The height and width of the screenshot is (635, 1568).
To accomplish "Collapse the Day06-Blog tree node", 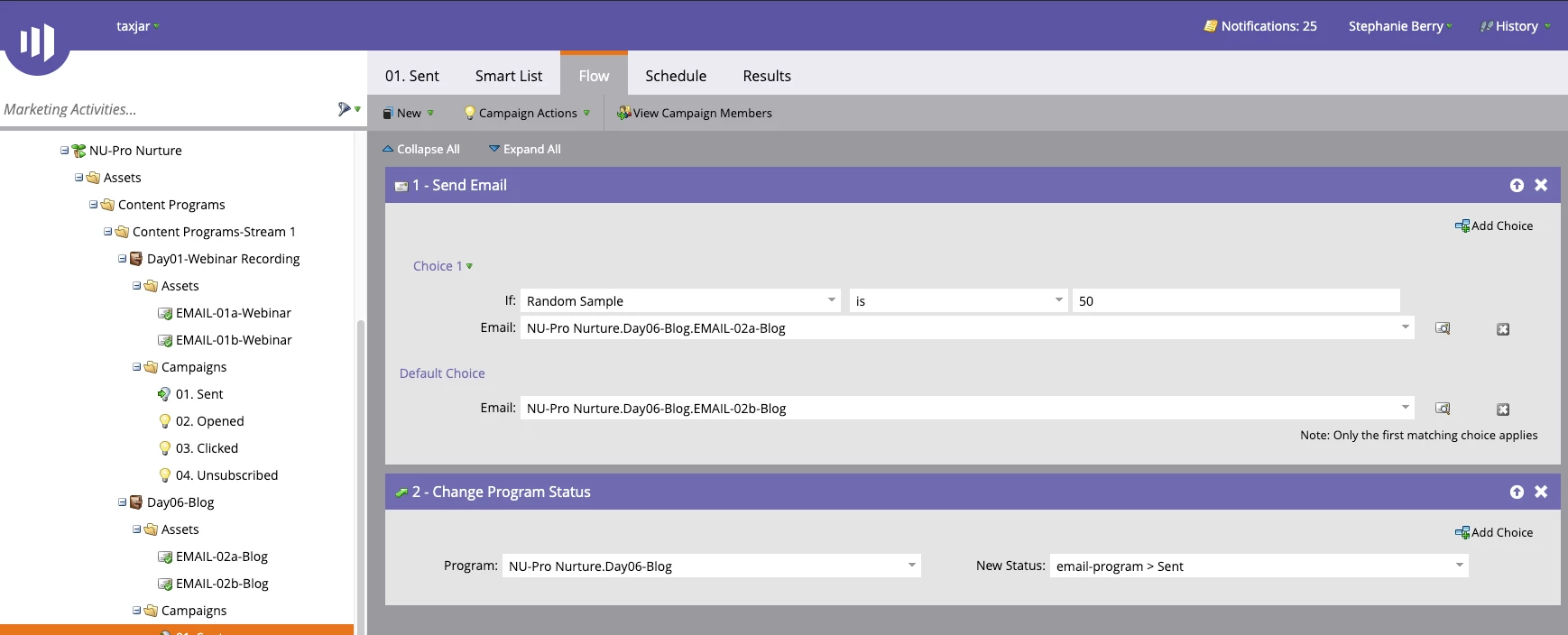I will click(122, 502).
